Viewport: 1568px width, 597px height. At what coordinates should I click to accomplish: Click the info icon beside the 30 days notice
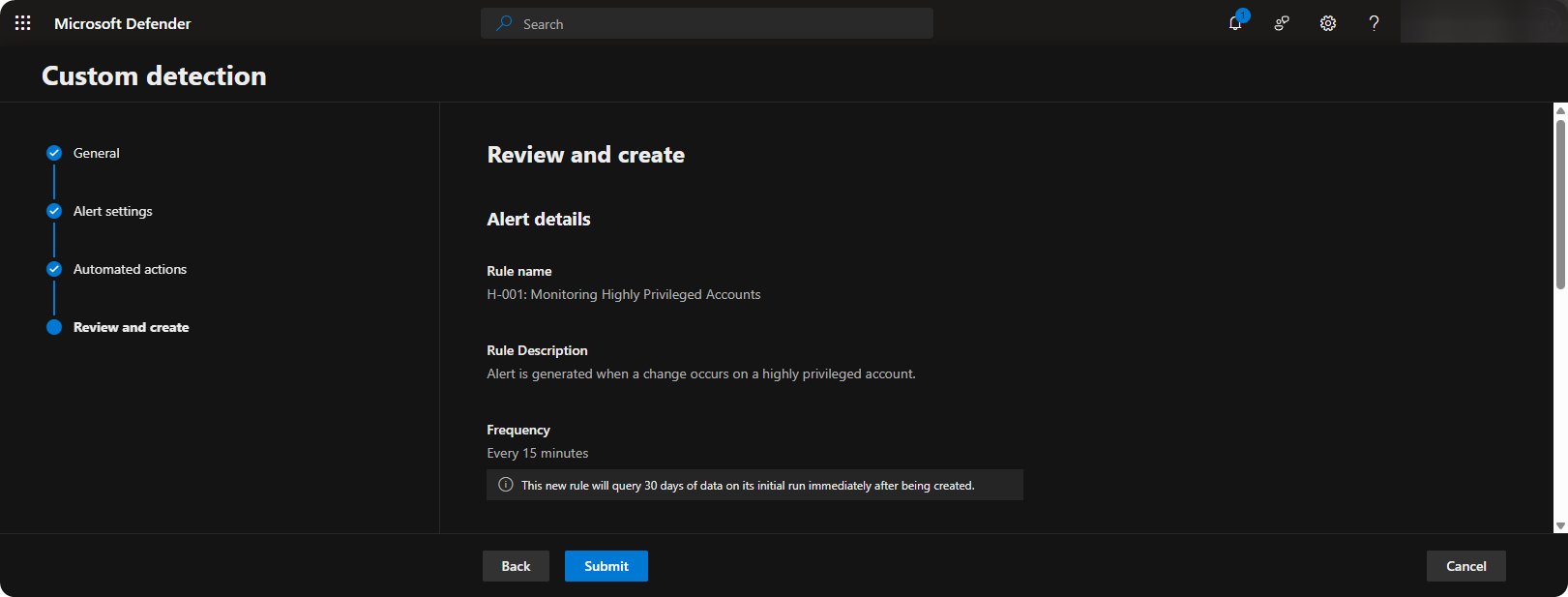click(506, 485)
